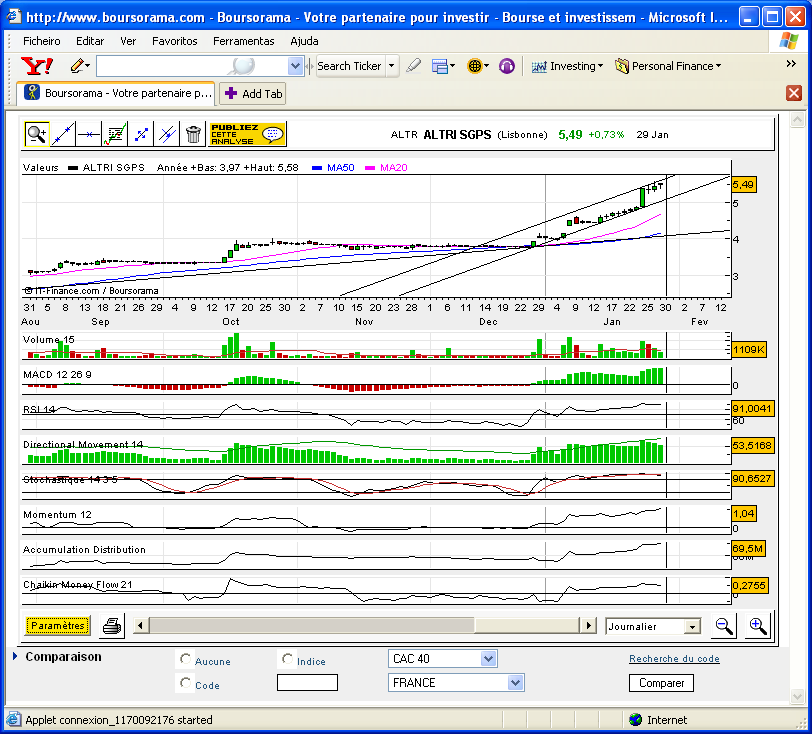The height and width of the screenshot is (734, 812).
Task: Click the 91,0041 RSI value label
Action: pyautogui.click(x=752, y=409)
